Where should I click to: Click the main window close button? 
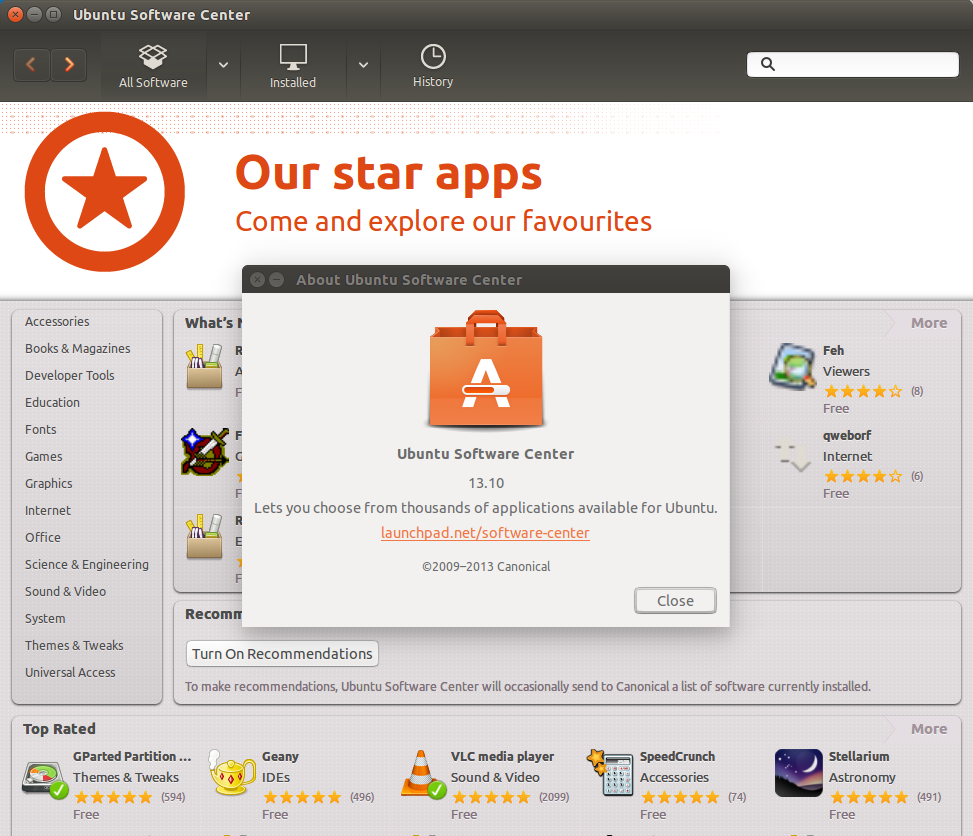click(x=16, y=14)
